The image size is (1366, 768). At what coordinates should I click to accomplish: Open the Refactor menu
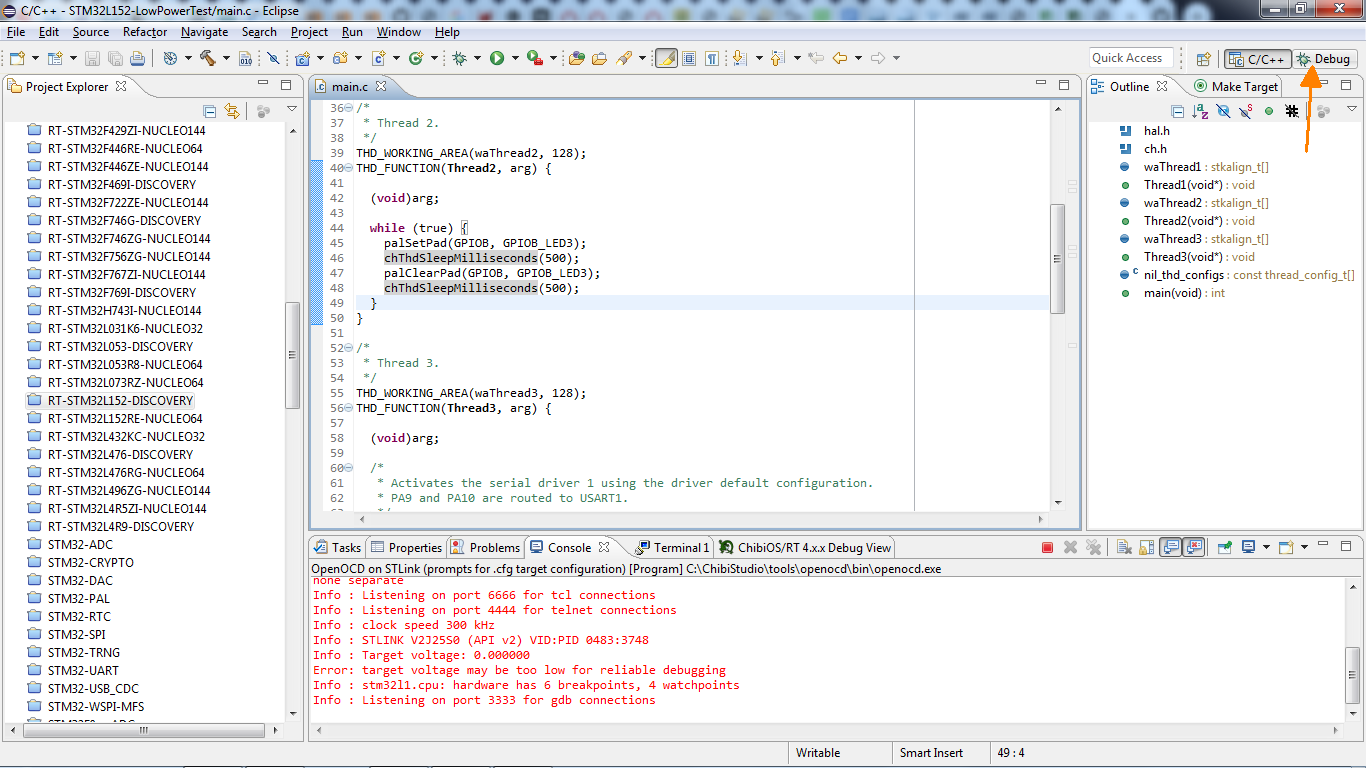145,32
